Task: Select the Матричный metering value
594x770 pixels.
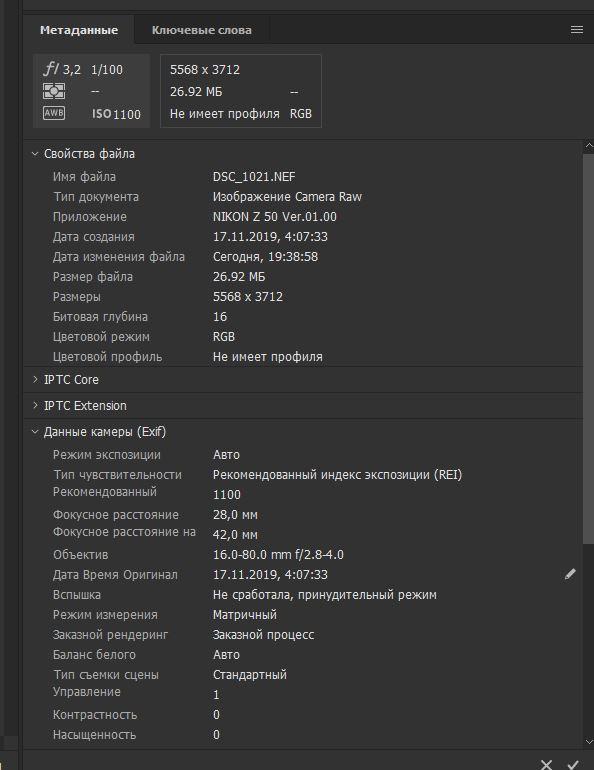Action: pyautogui.click(x=244, y=615)
